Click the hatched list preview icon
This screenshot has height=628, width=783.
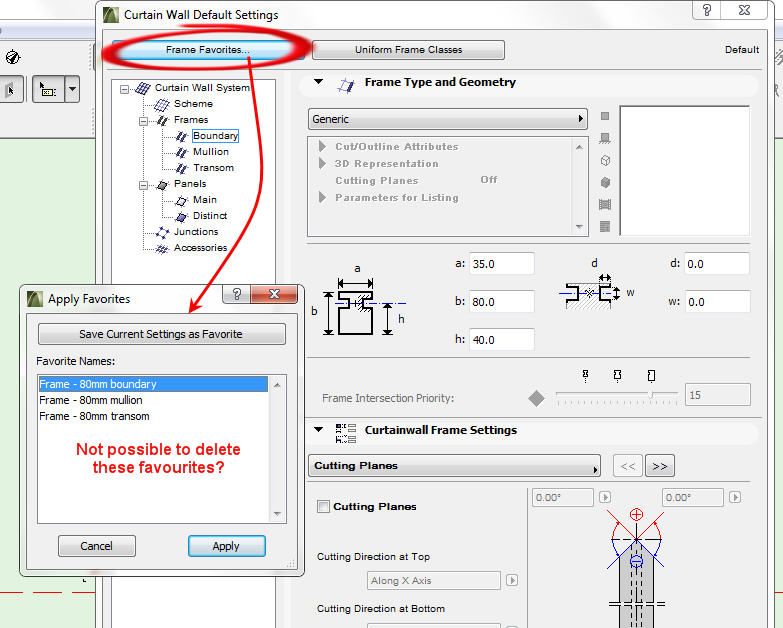pos(605,226)
